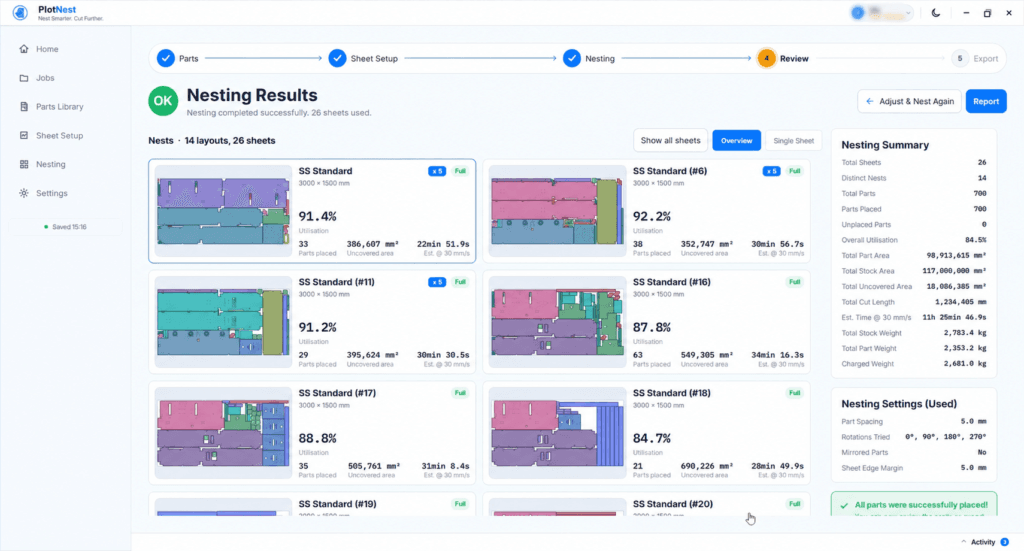Open SS Standard (#16) layout thumbnail

(x=557, y=322)
